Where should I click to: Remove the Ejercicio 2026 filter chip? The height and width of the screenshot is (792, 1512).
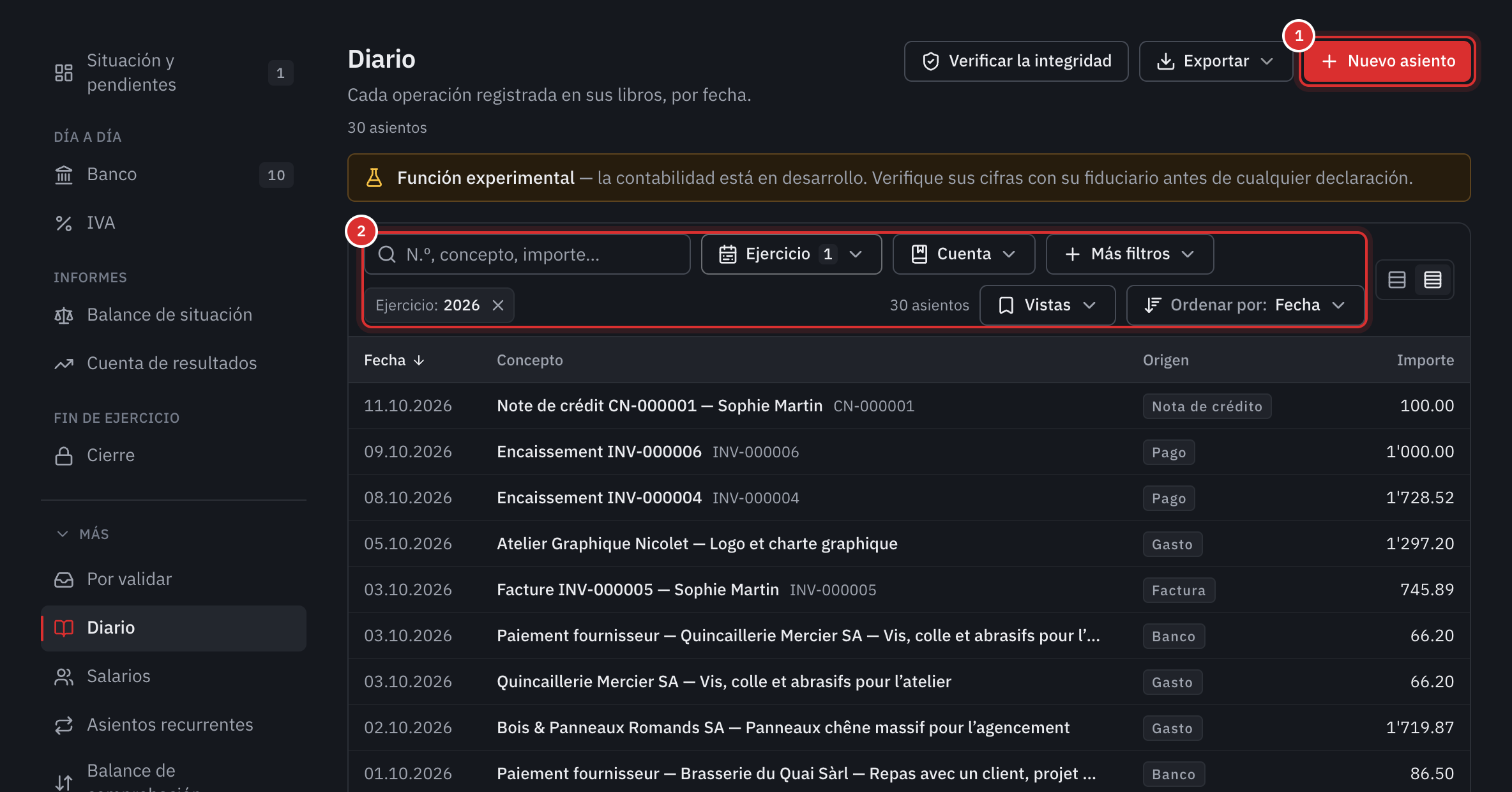tap(498, 305)
